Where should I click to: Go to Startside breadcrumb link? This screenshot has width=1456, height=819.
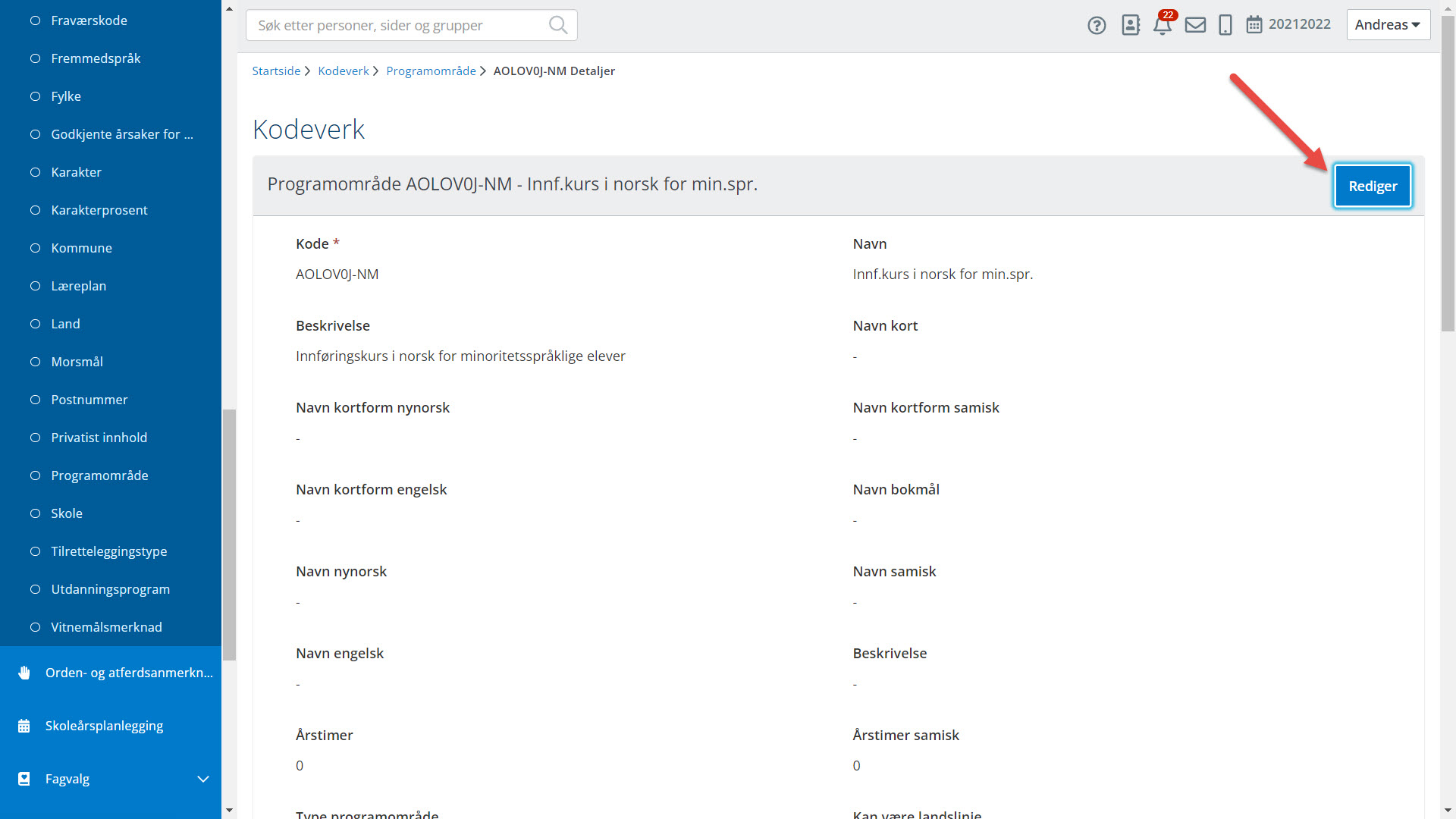point(276,71)
